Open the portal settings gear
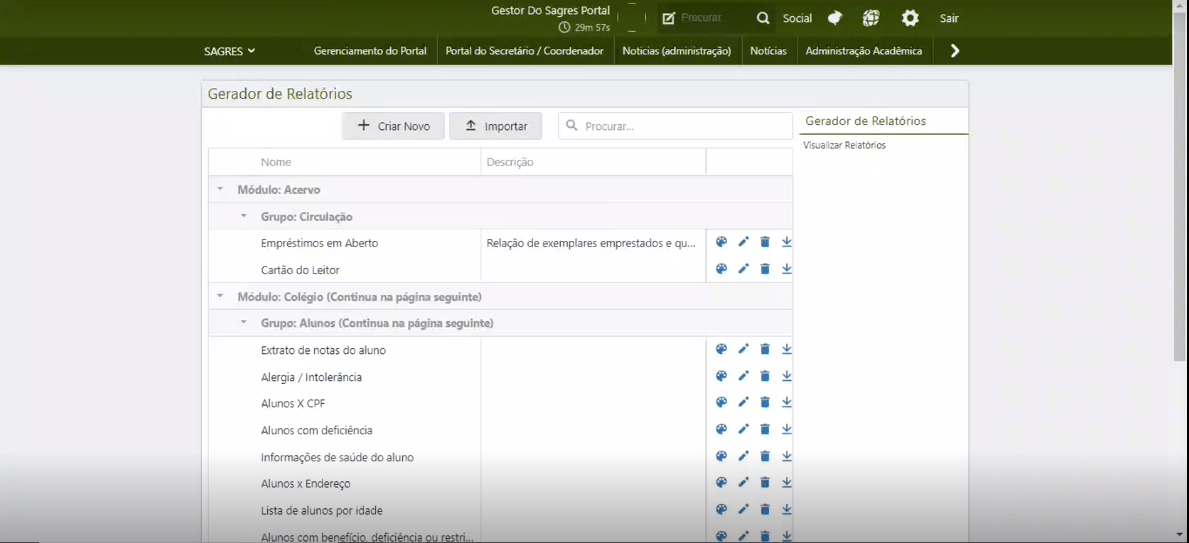The image size is (1189, 543). tap(910, 18)
